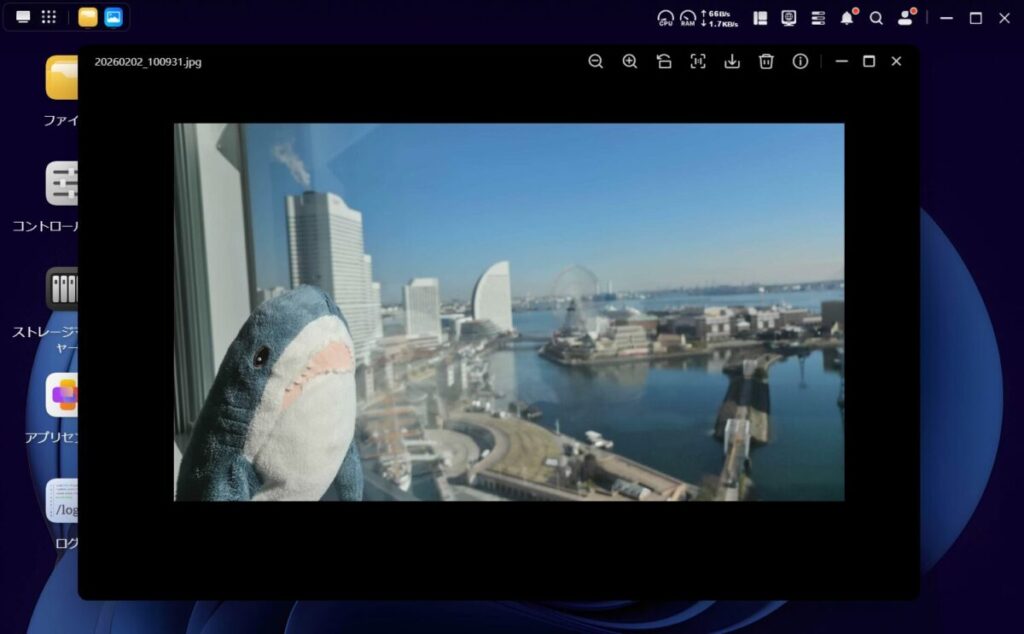The height and width of the screenshot is (634, 1024).
Task: Open the search magnifier in top bar
Action: (876, 18)
